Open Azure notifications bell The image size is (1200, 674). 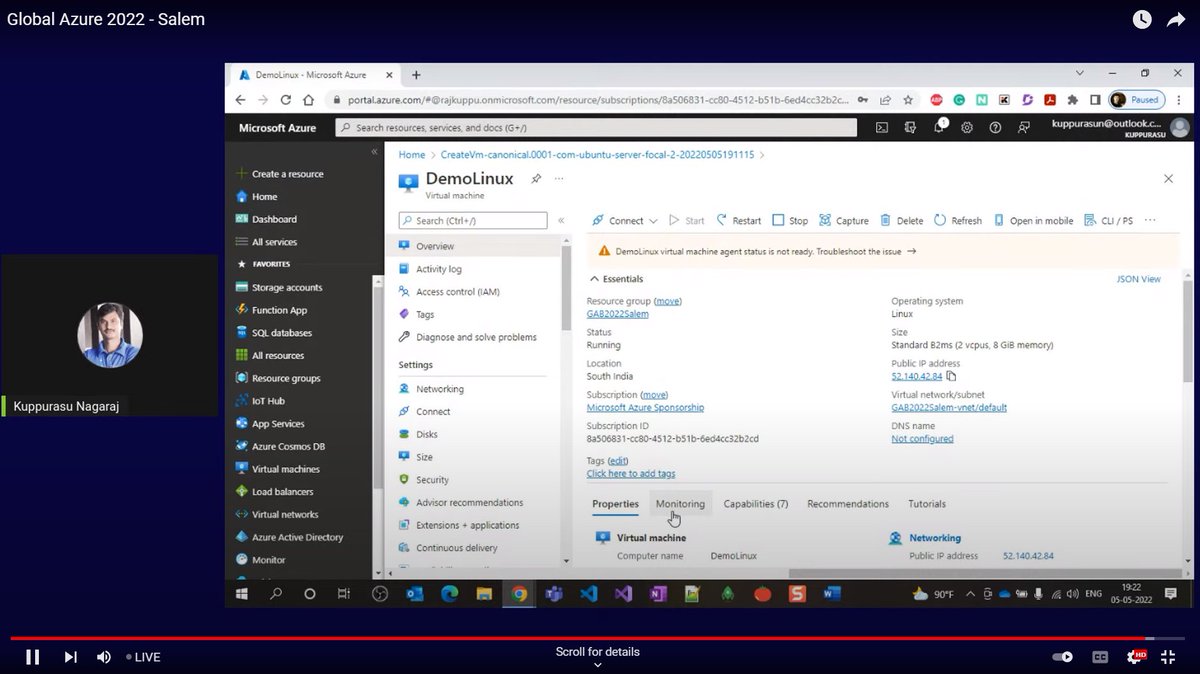[940, 128]
